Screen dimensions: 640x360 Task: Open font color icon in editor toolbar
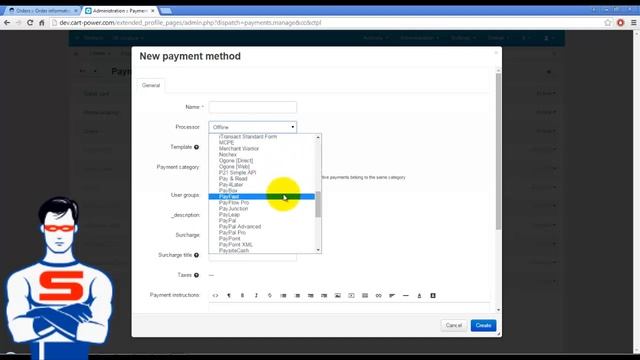coord(419,296)
